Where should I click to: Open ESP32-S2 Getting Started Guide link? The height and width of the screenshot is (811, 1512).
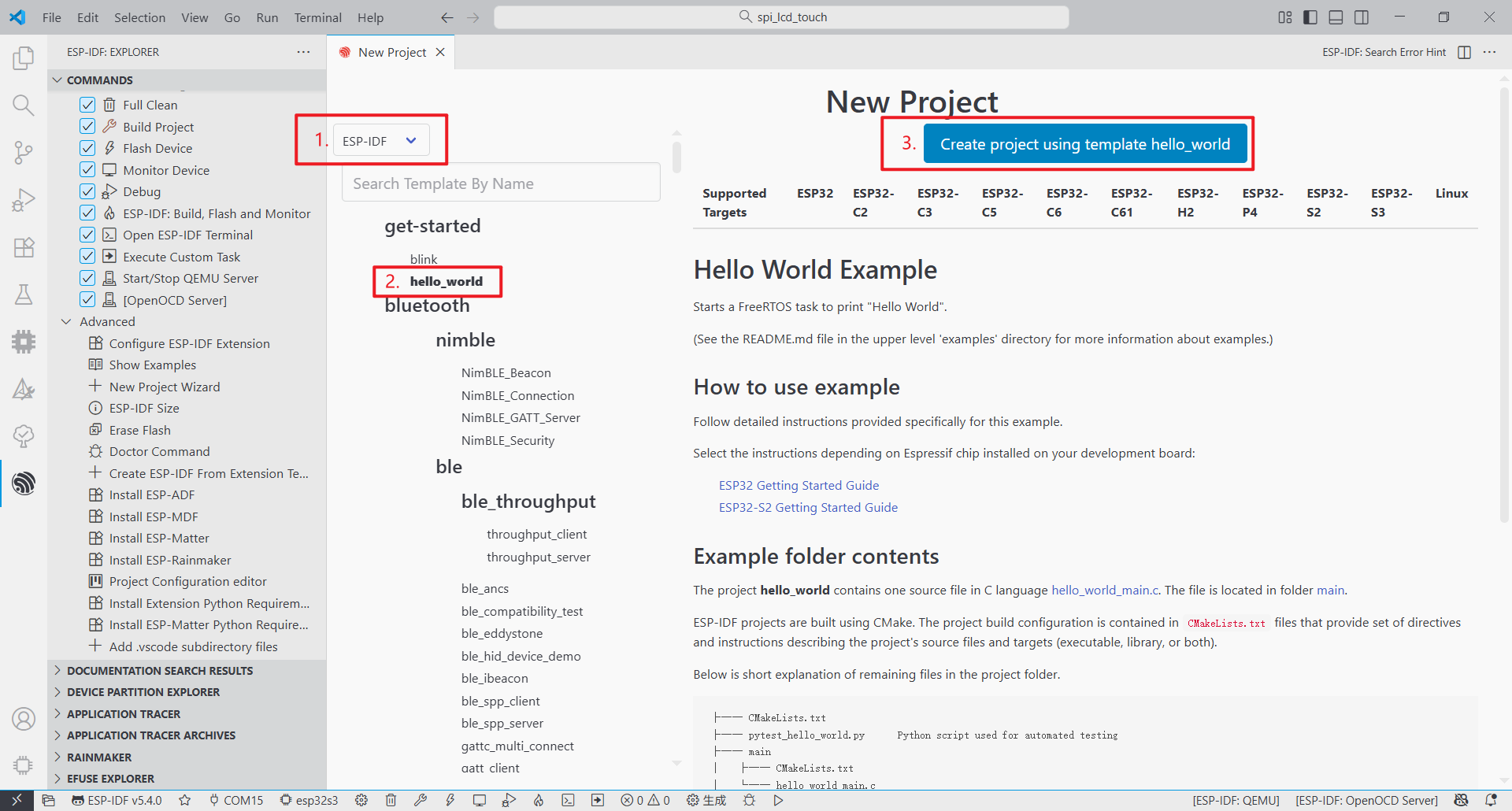(808, 507)
